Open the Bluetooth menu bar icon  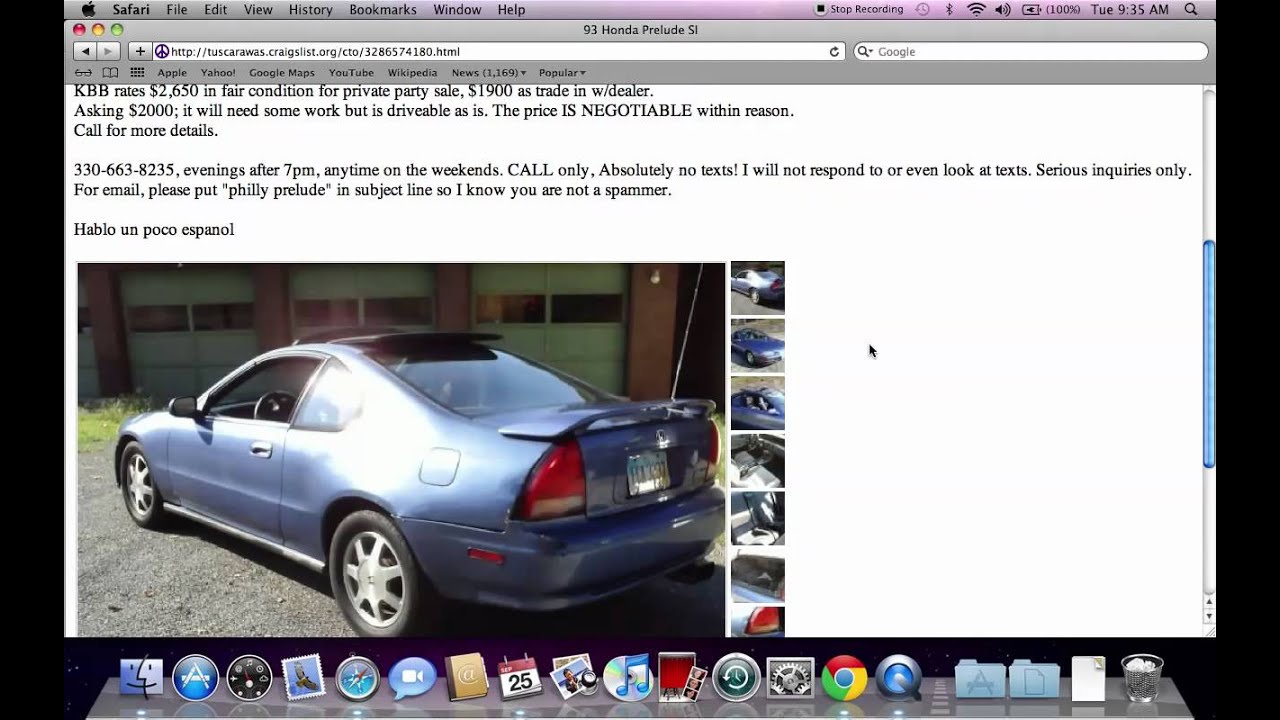(x=949, y=9)
